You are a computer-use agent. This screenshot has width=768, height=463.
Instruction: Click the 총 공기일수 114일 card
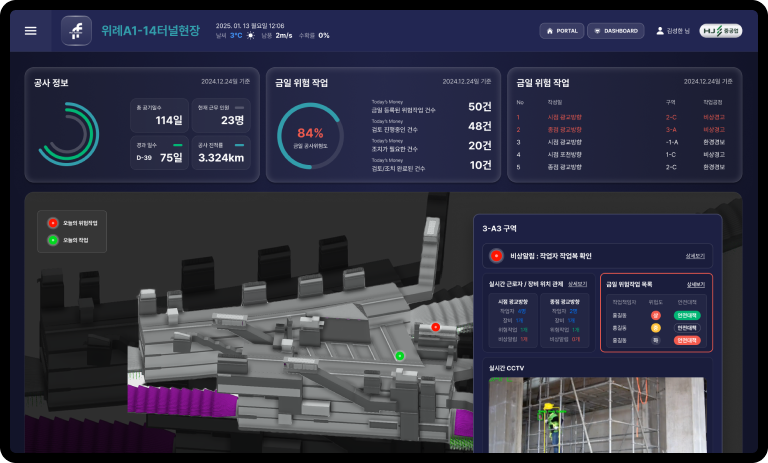(159, 115)
